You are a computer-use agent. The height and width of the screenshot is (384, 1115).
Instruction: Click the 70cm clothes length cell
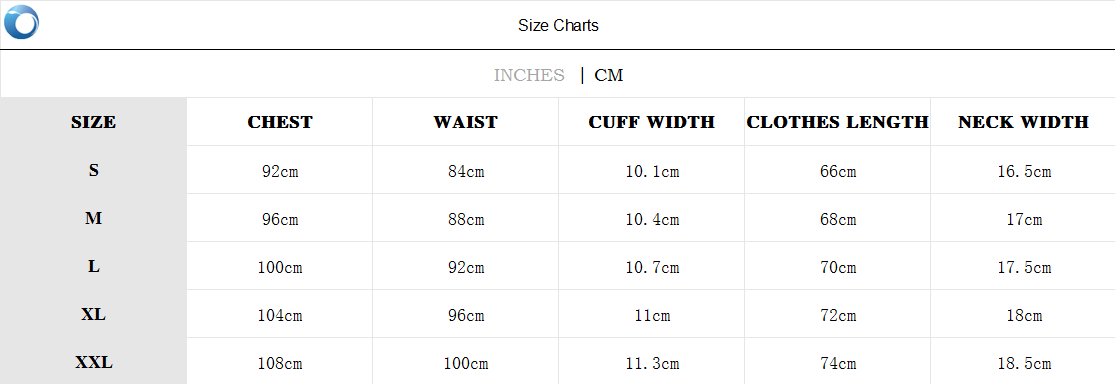[x=838, y=267]
